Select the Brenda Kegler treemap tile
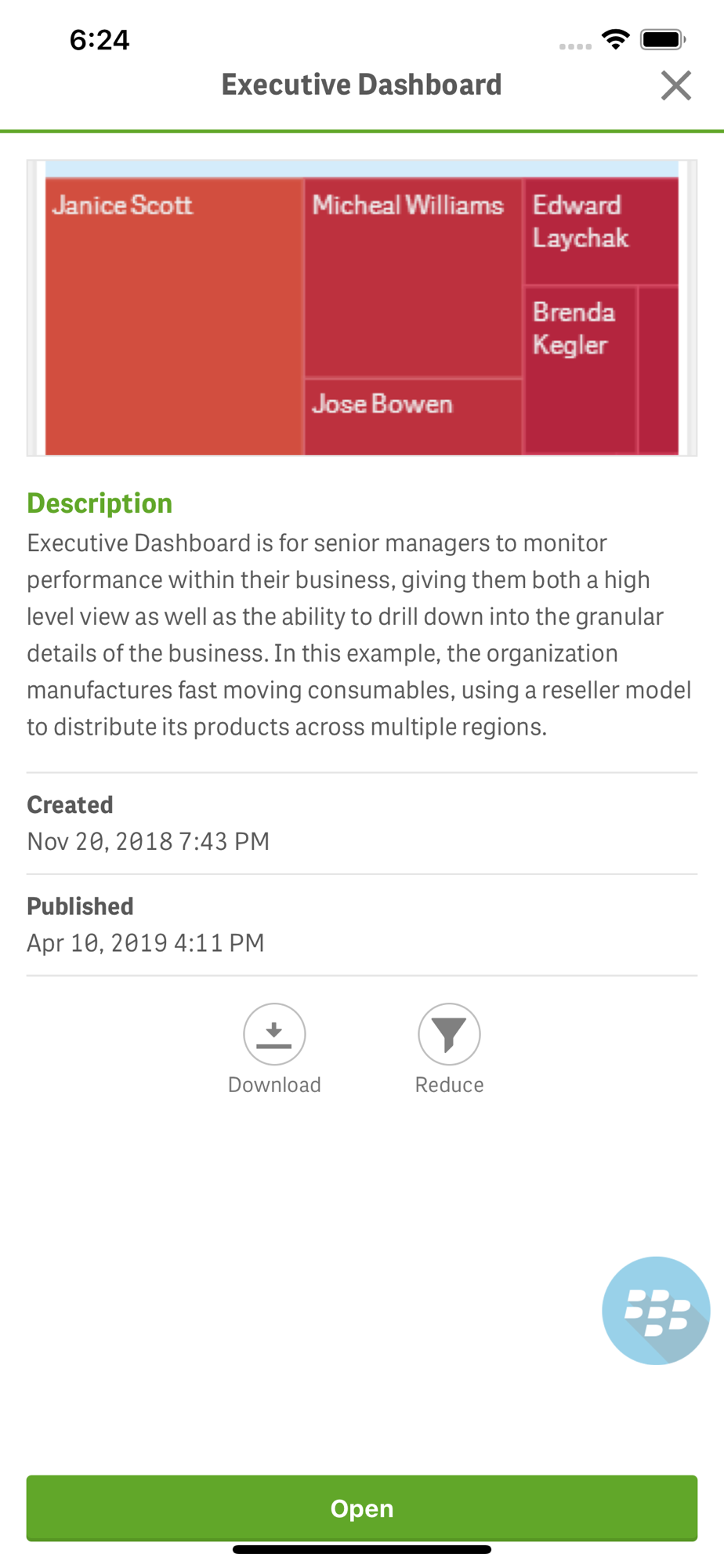The image size is (724, 1568). pos(580,369)
